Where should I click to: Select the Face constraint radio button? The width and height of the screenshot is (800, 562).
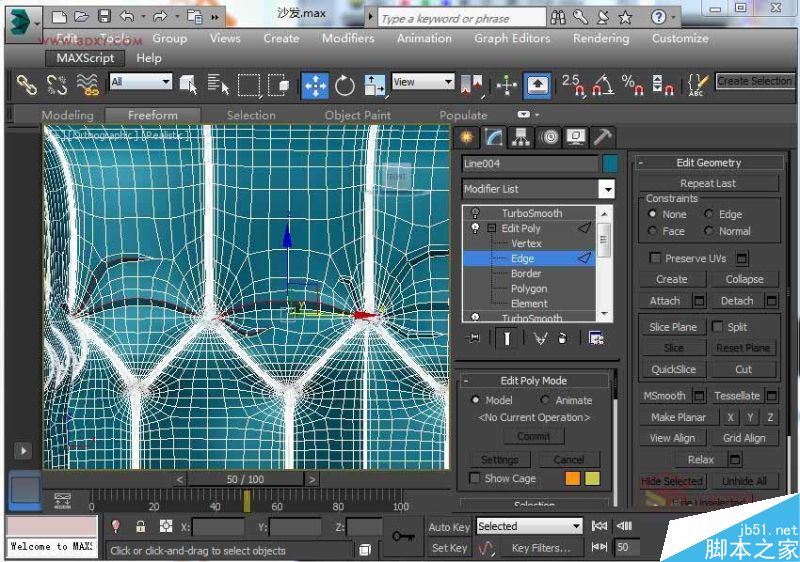pyautogui.click(x=653, y=231)
